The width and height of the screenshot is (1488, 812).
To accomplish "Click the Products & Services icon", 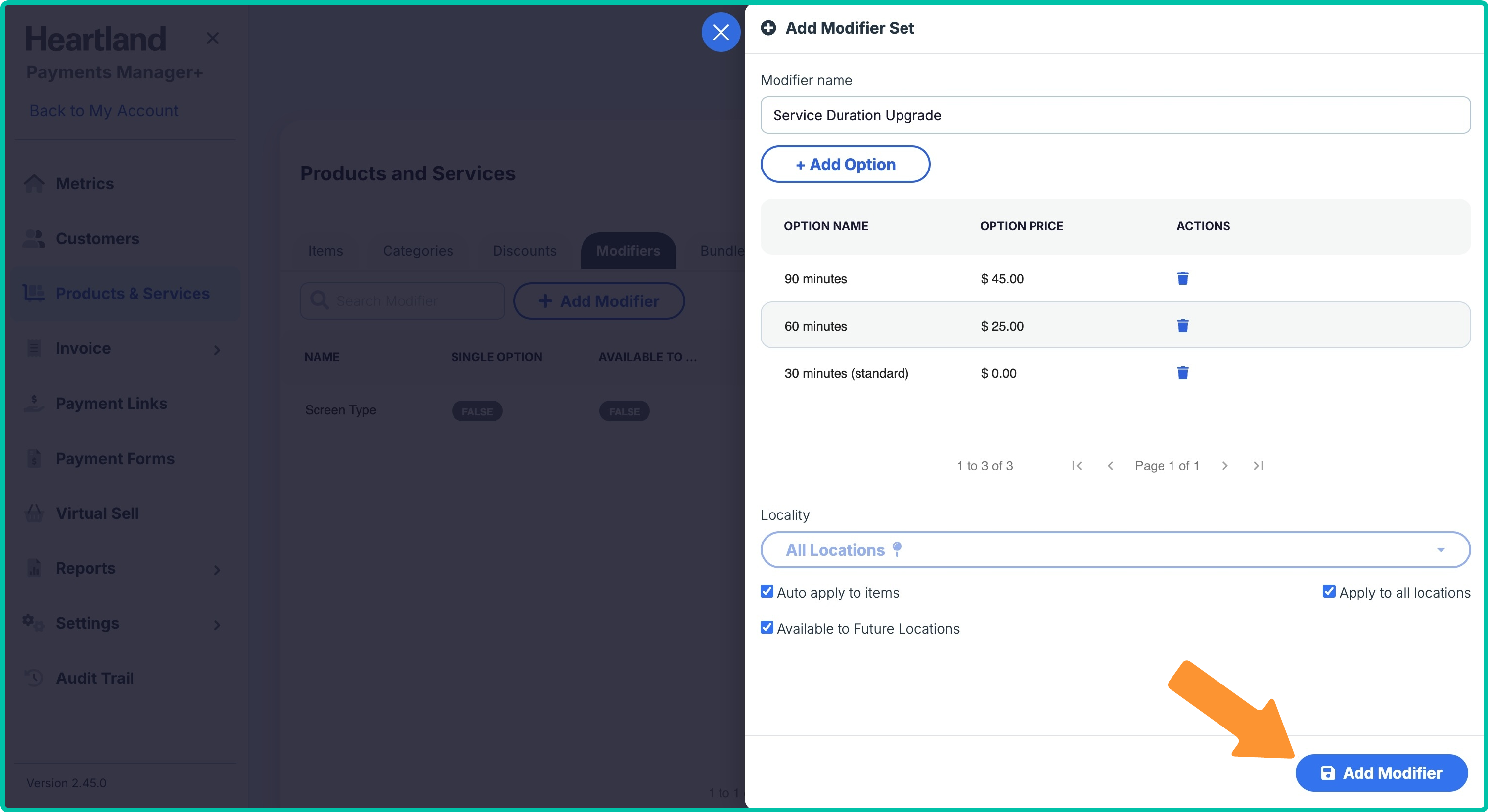I will coord(34,293).
